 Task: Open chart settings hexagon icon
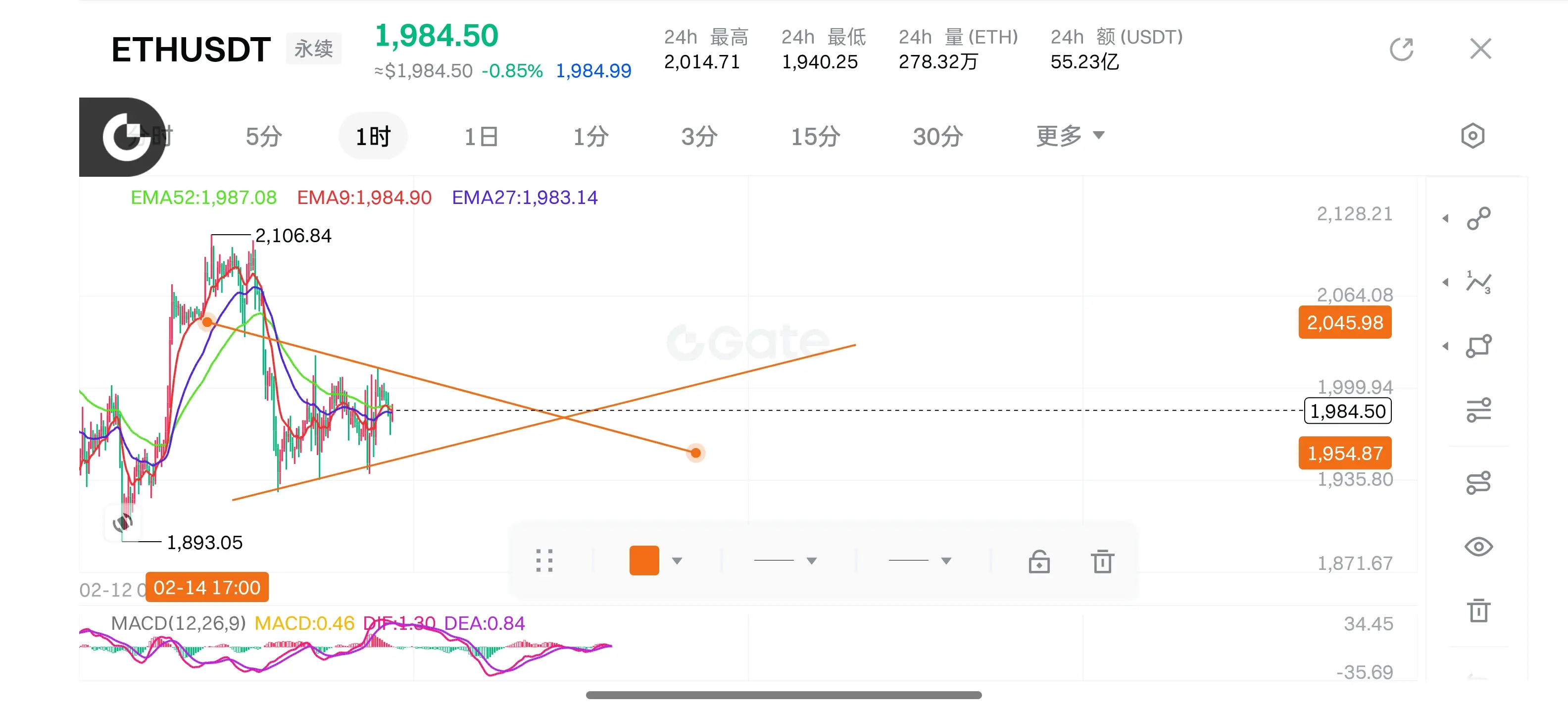click(x=1472, y=136)
